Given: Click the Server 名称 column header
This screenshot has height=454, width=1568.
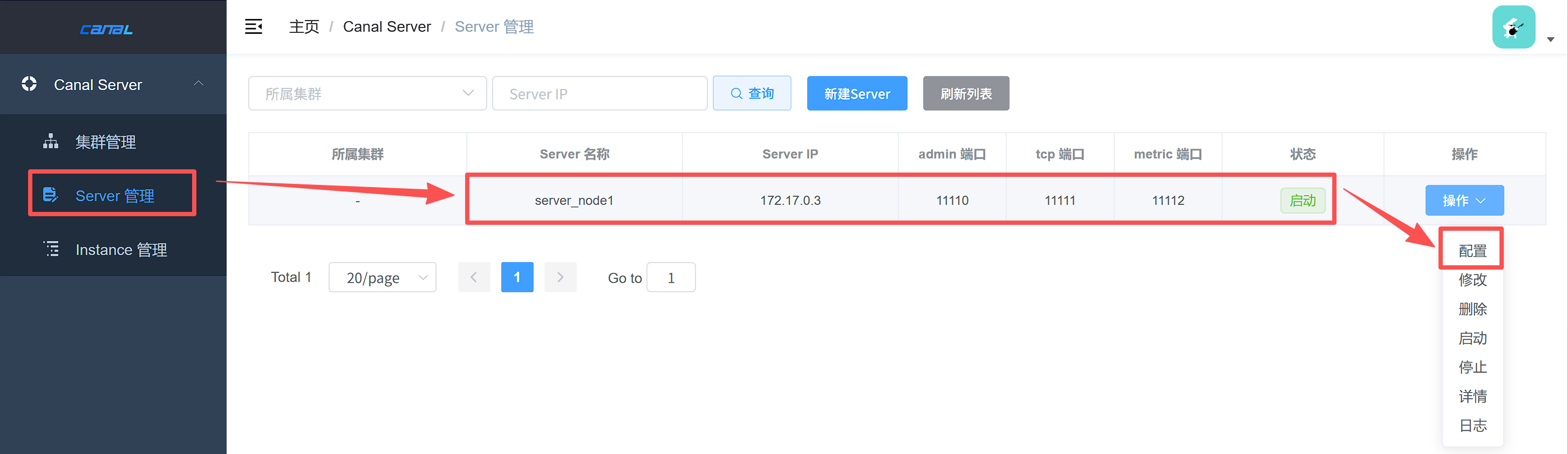Looking at the screenshot, I should click(575, 154).
